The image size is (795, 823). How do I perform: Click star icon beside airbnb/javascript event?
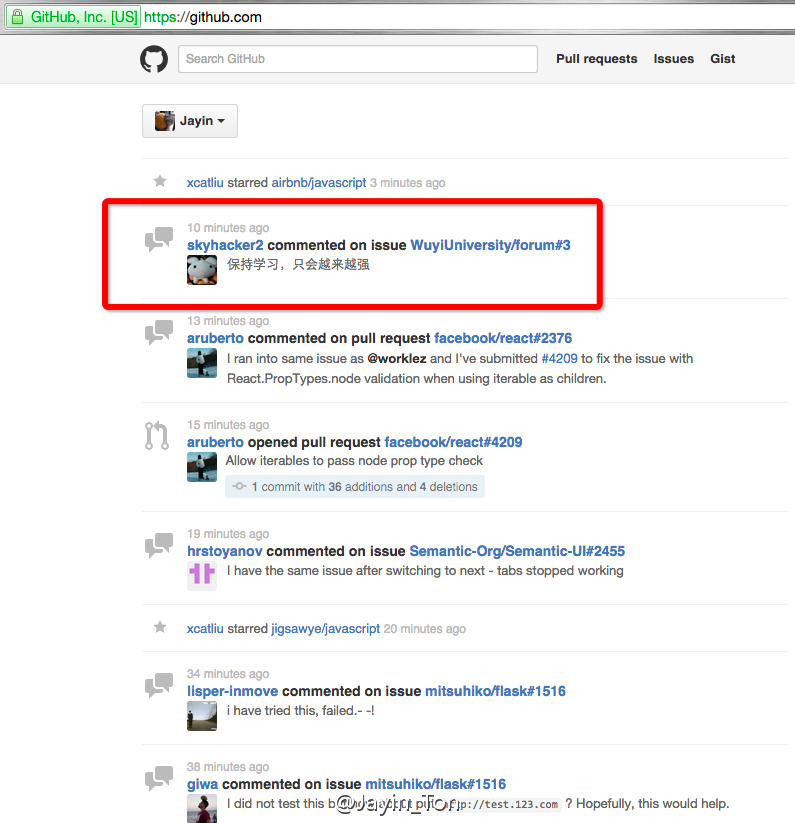160,182
